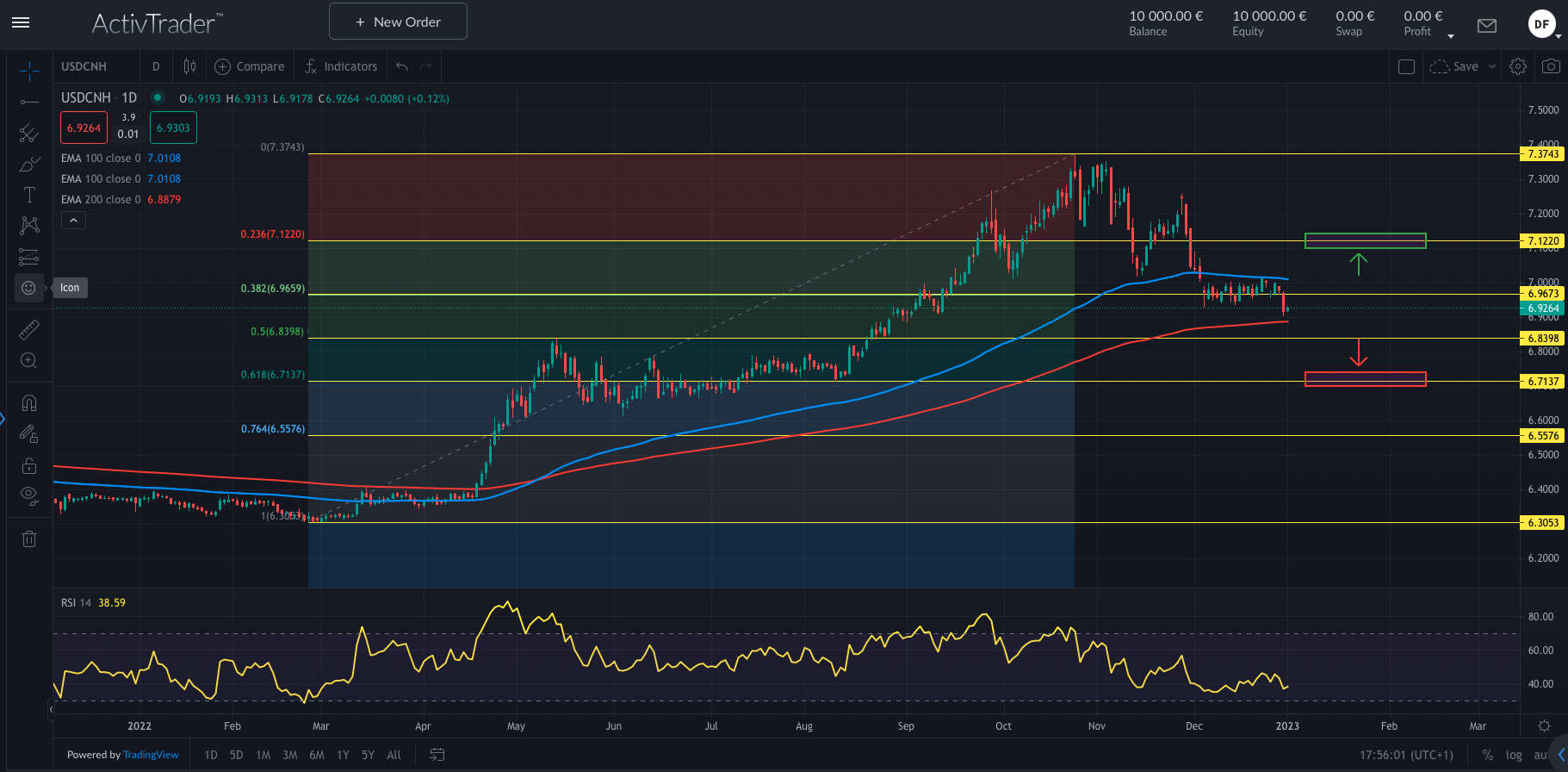Select the 6M time range

pyautogui.click(x=317, y=755)
